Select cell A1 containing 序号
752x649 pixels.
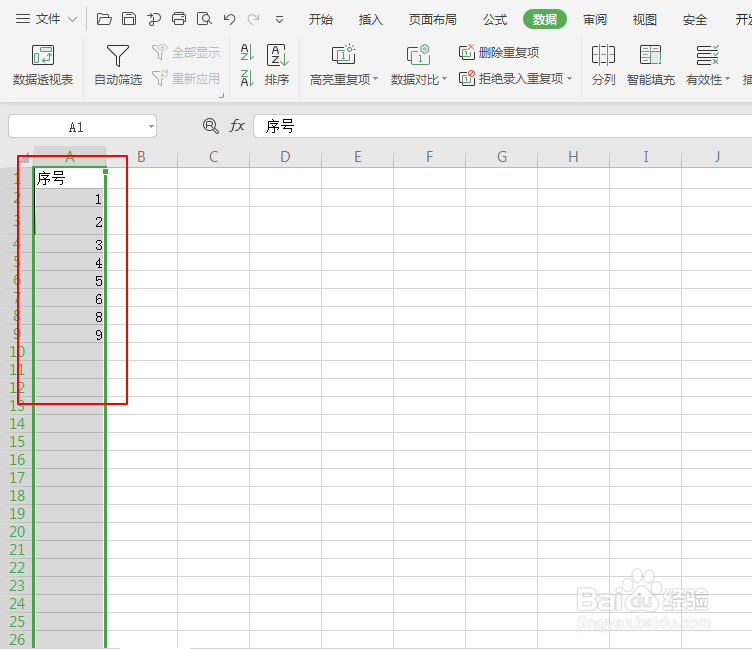pos(70,178)
